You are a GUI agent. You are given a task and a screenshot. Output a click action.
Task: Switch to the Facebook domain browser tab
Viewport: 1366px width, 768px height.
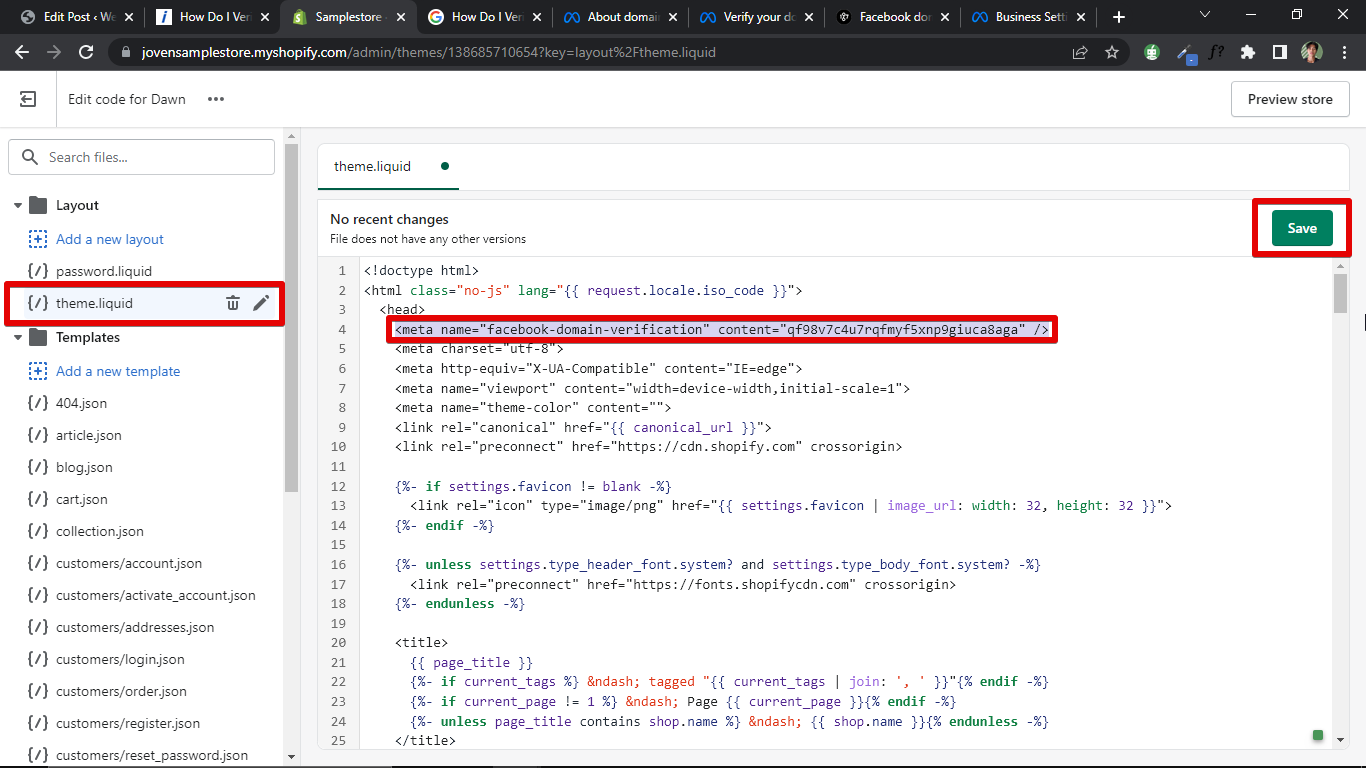click(891, 17)
